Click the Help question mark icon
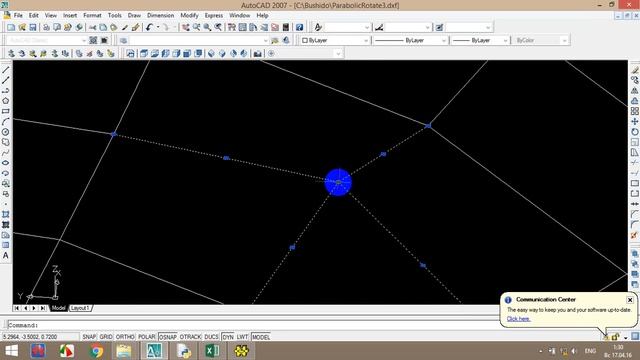Viewport: 640px width, 360px height. click(x=300, y=27)
